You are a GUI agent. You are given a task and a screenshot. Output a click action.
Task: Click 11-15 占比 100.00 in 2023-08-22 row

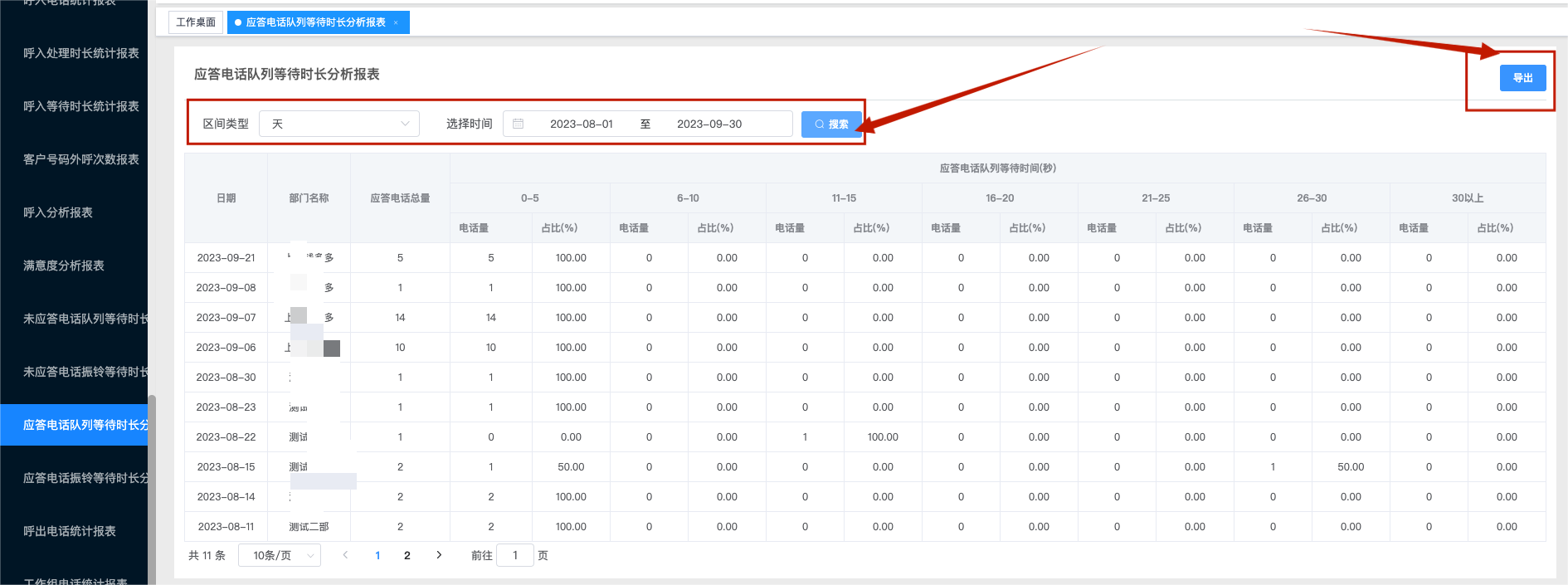click(x=883, y=437)
